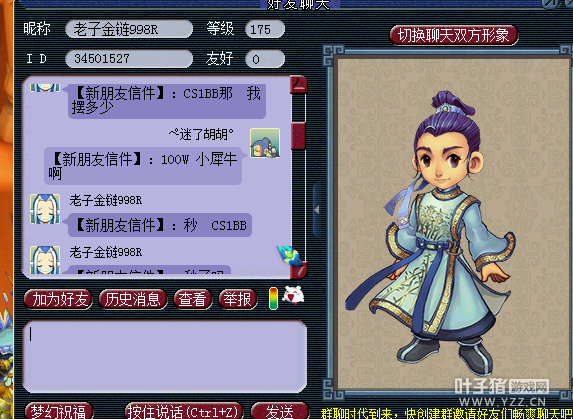
Task: Click the bottom-most 老子金链998R avatar
Action: (x=45, y=260)
